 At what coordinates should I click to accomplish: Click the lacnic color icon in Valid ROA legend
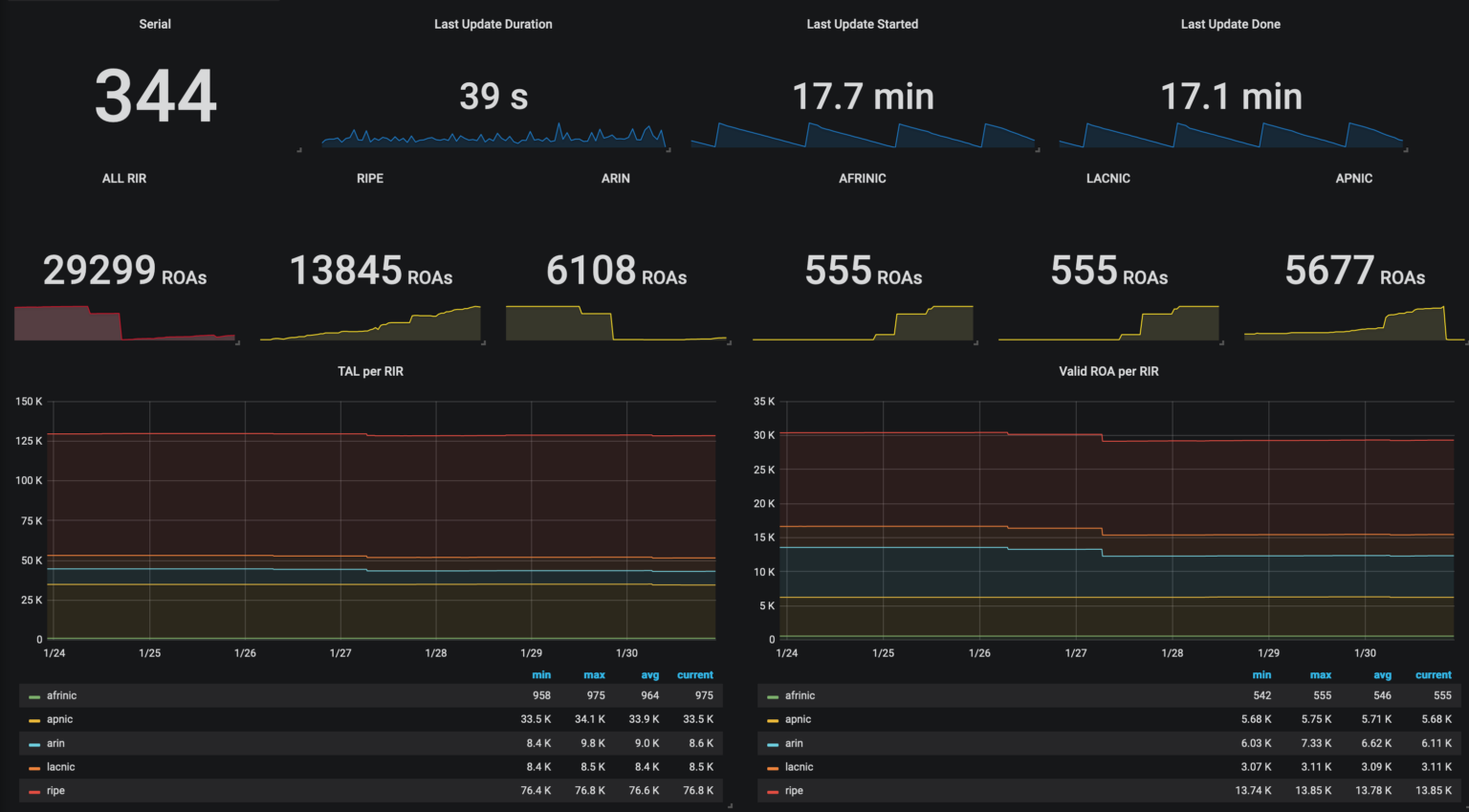point(772,767)
